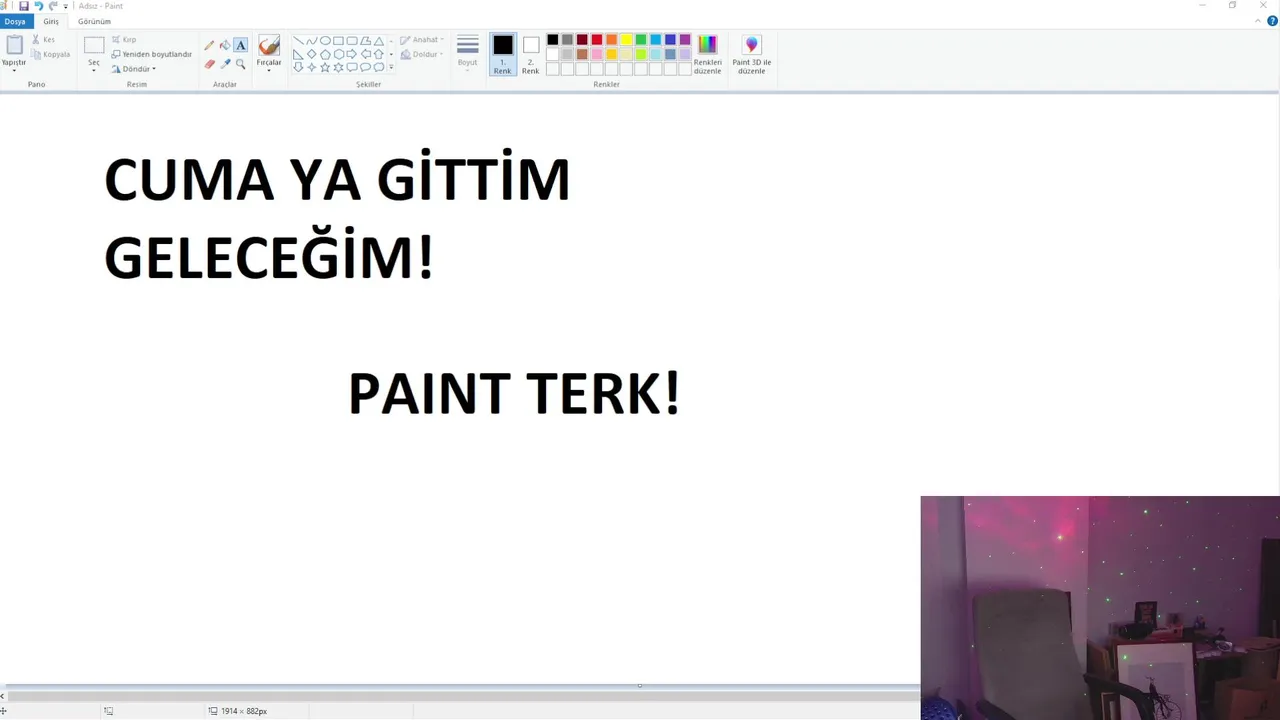1280x720 pixels.
Task: Choose the Five-point star shape
Action: coord(325,67)
